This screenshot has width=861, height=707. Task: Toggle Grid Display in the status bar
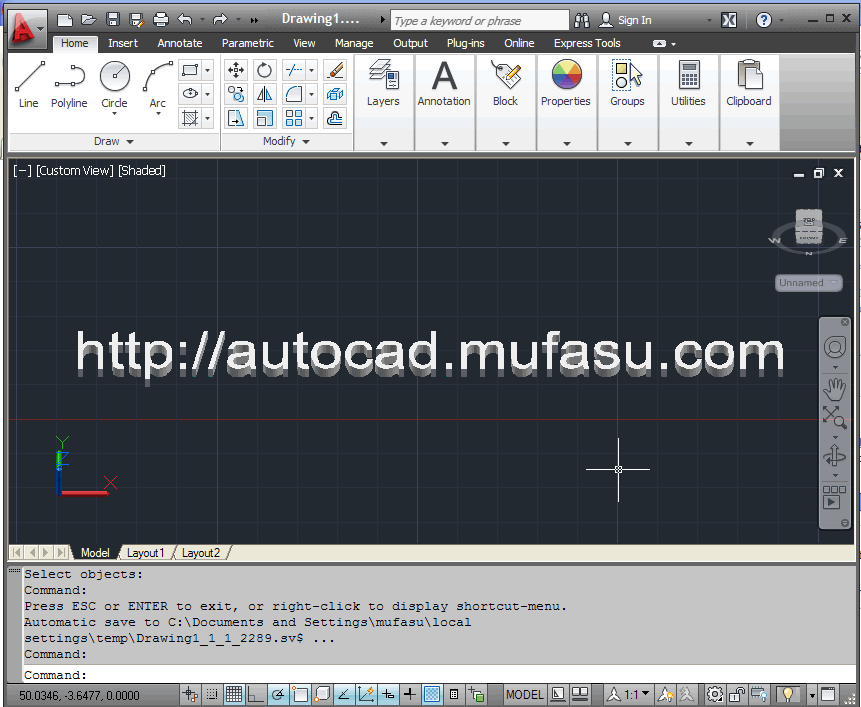coord(234,694)
